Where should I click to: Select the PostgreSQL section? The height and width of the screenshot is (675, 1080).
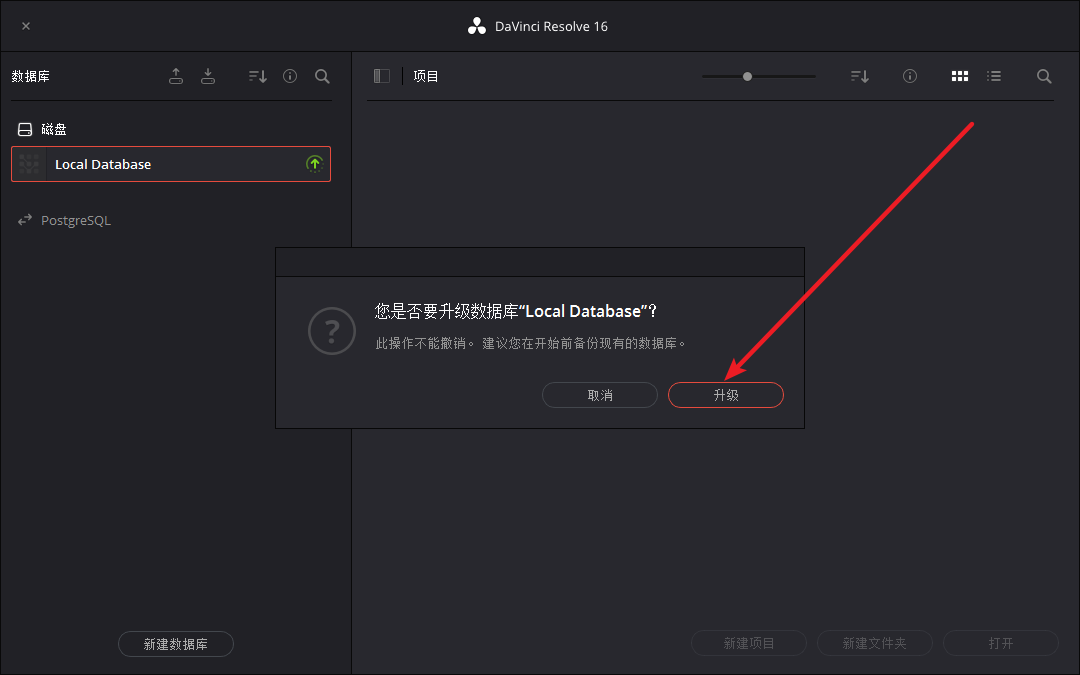click(x=64, y=220)
